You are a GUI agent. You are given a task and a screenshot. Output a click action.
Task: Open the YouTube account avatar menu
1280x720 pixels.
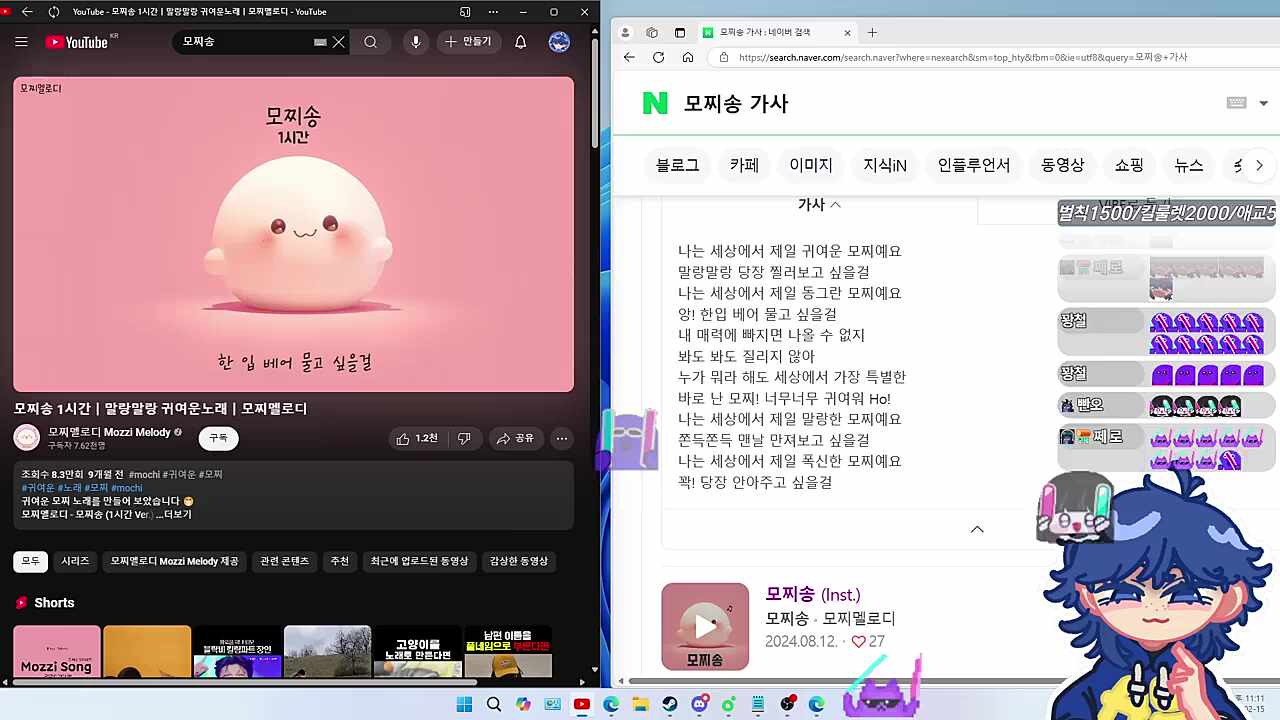pyautogui.click(x=560, y=42)
